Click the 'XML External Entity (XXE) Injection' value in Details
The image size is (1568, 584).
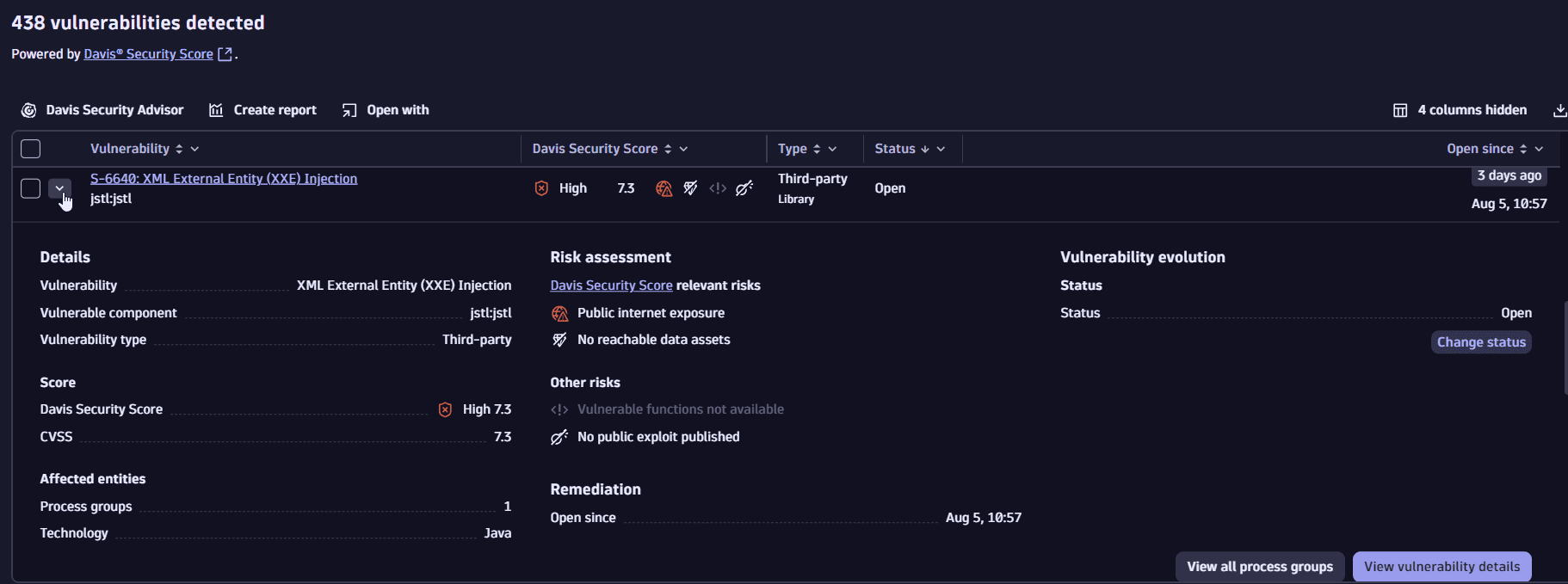[x=404, y=286]
